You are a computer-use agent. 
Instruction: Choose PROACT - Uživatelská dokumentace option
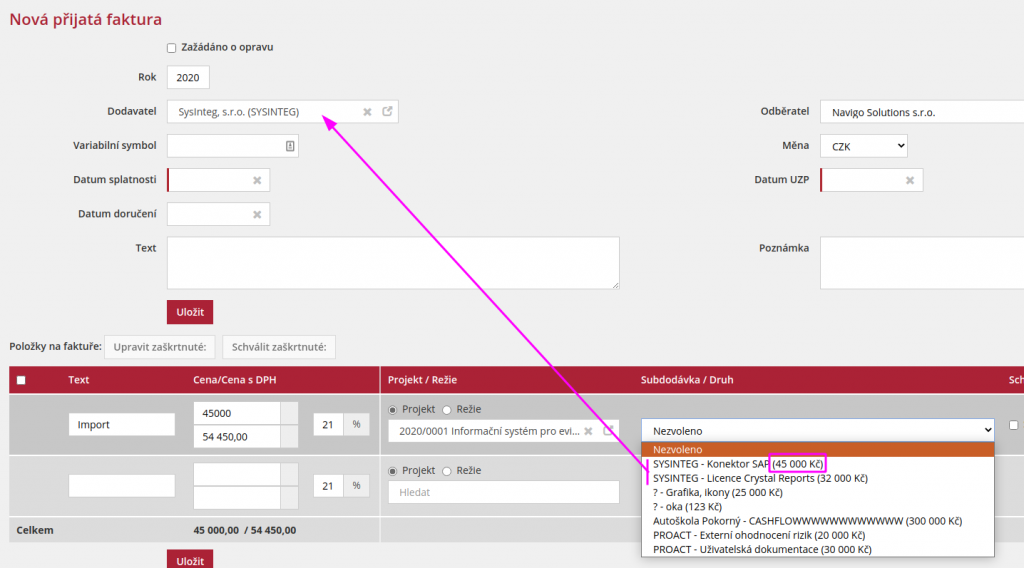tap(762, 549)
